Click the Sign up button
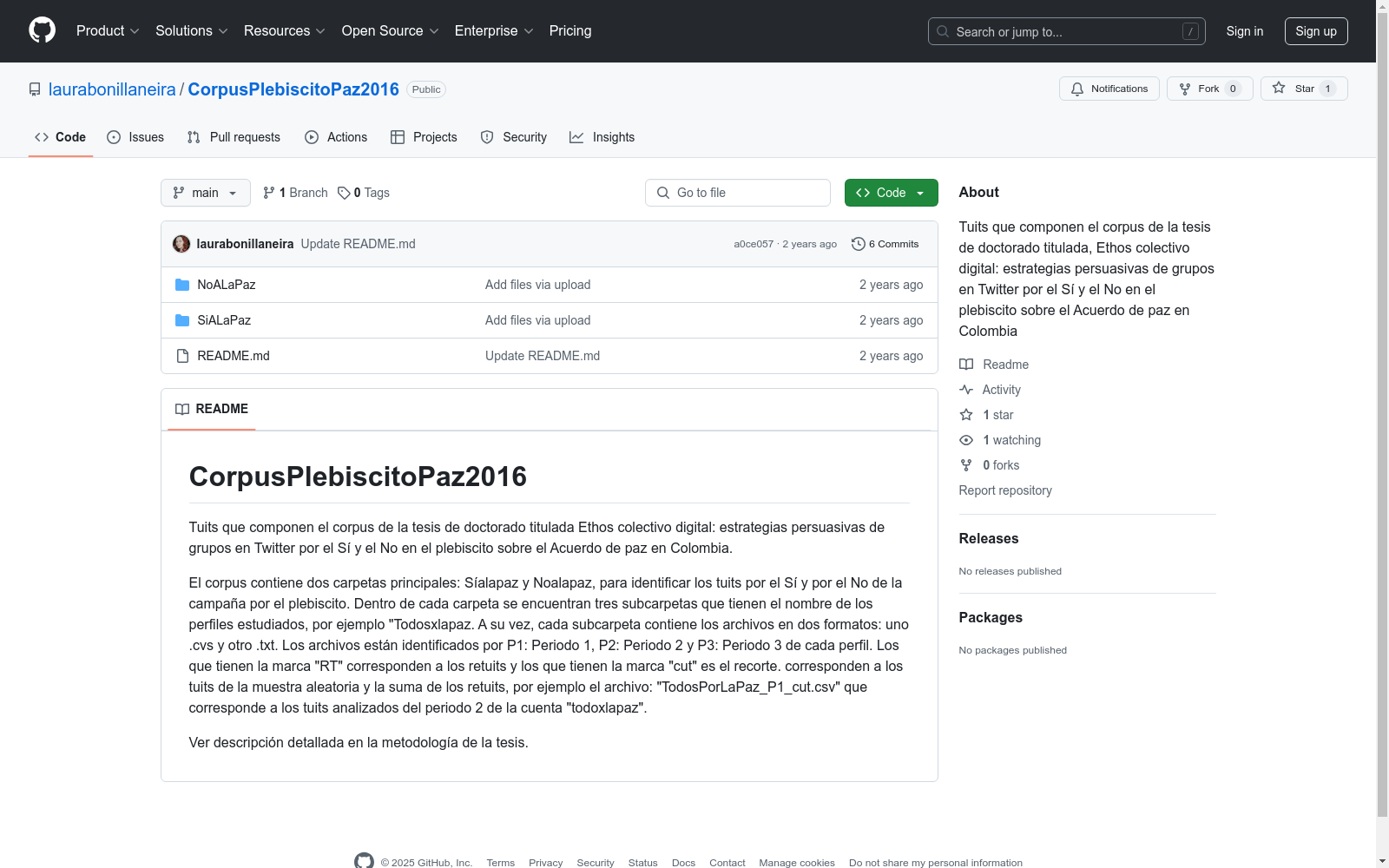 (1316, 31)
